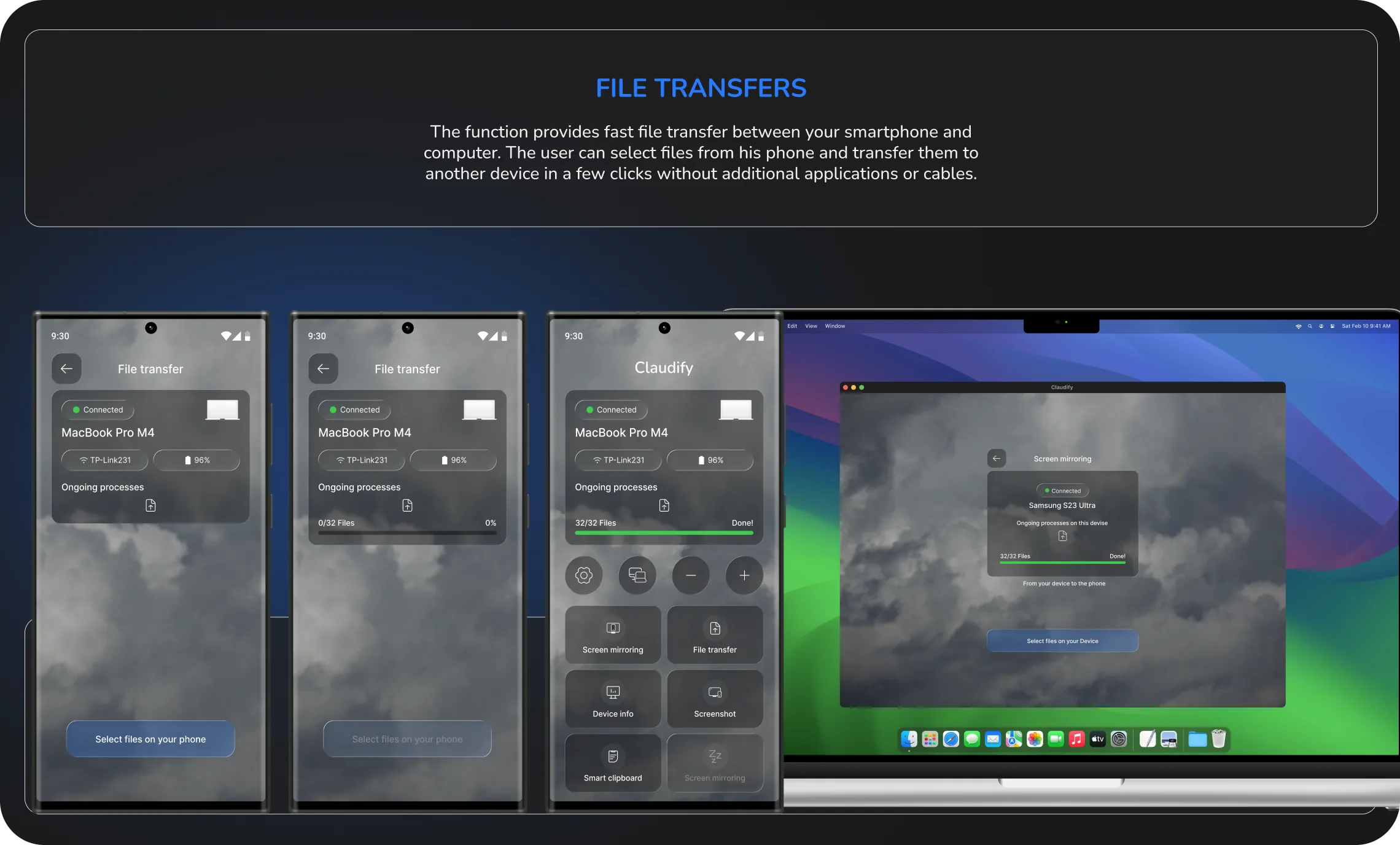
Task: Click green 32/32 progress bar on Claudify phone
Action: coord(664,532)
